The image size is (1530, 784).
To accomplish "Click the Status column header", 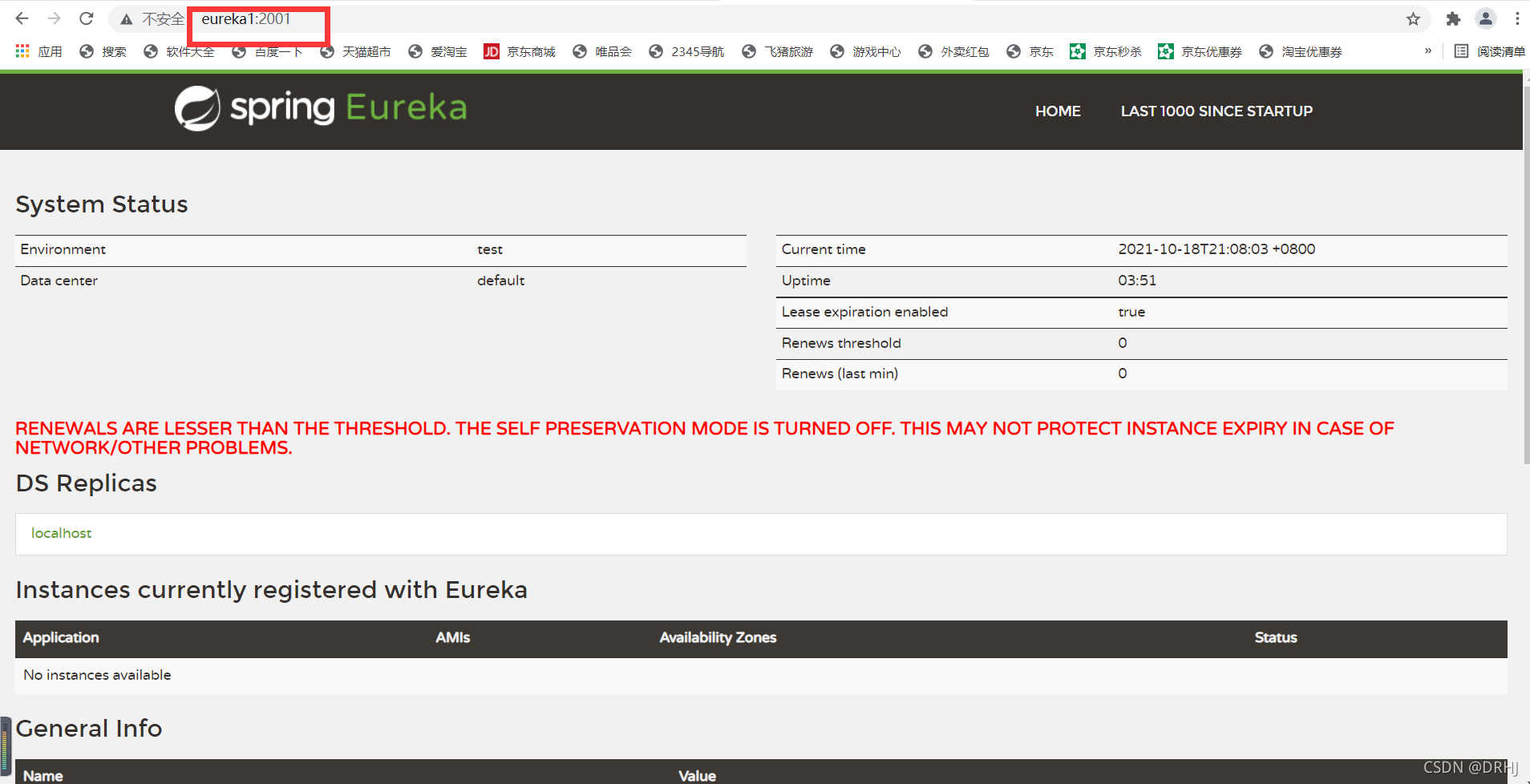I will [1276, 637].
